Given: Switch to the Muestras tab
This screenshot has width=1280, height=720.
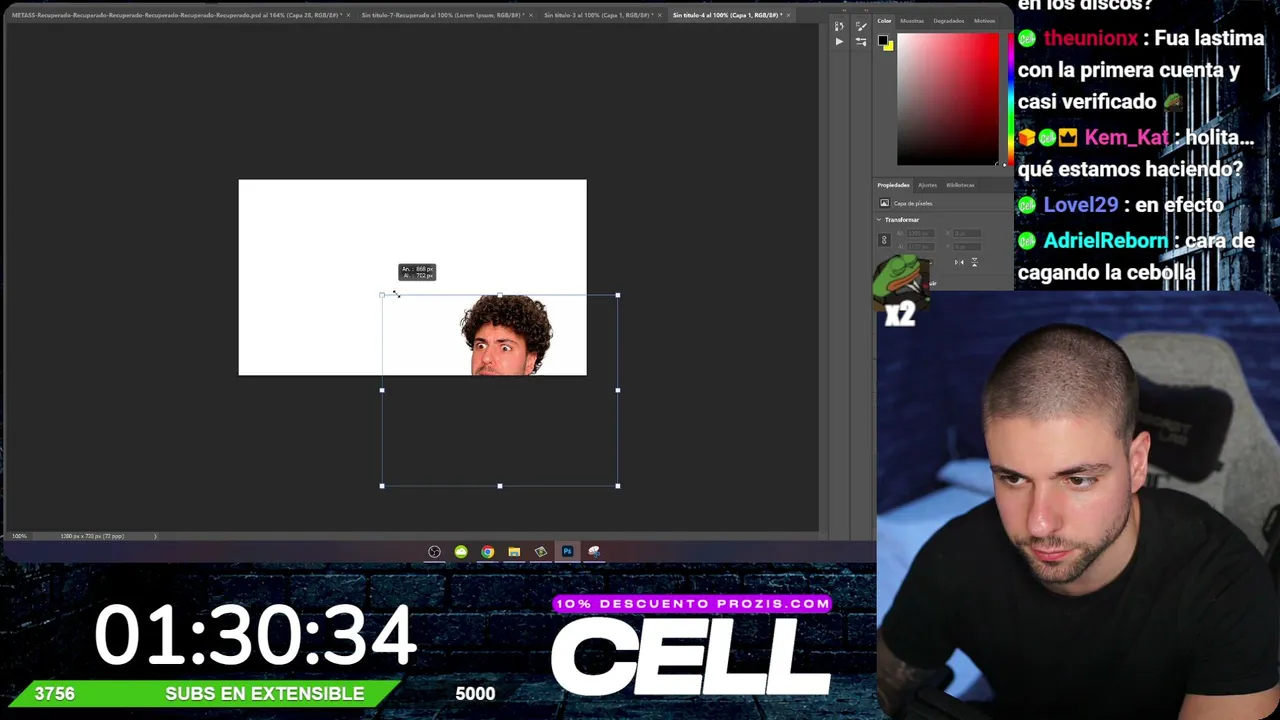Looking at the screenshot, I should (912, 21).
